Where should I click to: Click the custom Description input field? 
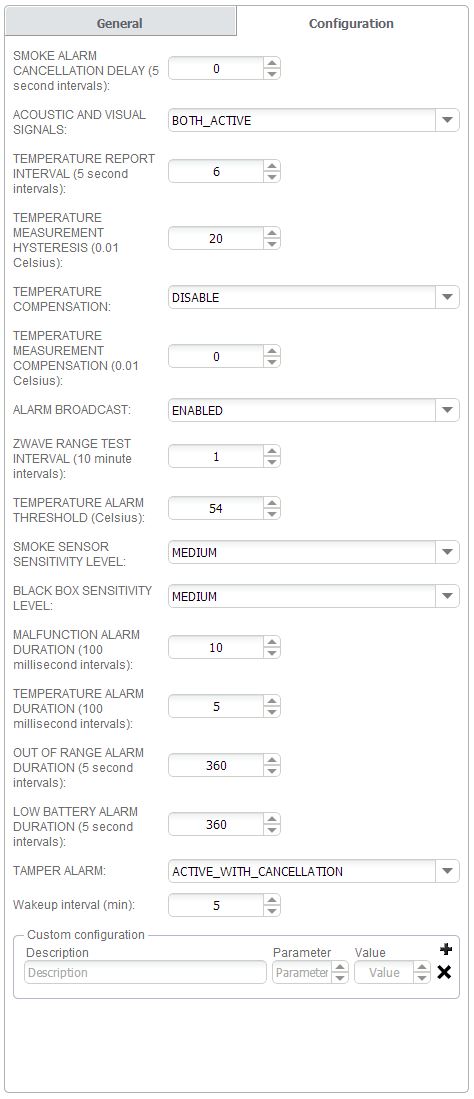(145, 972)
